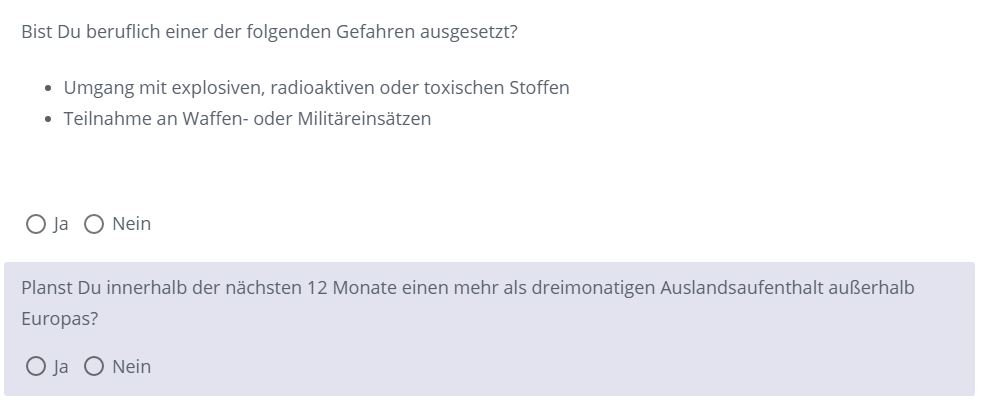Click the Ja label text below Militäreinsätzen bullet

[x=61, y=224]
